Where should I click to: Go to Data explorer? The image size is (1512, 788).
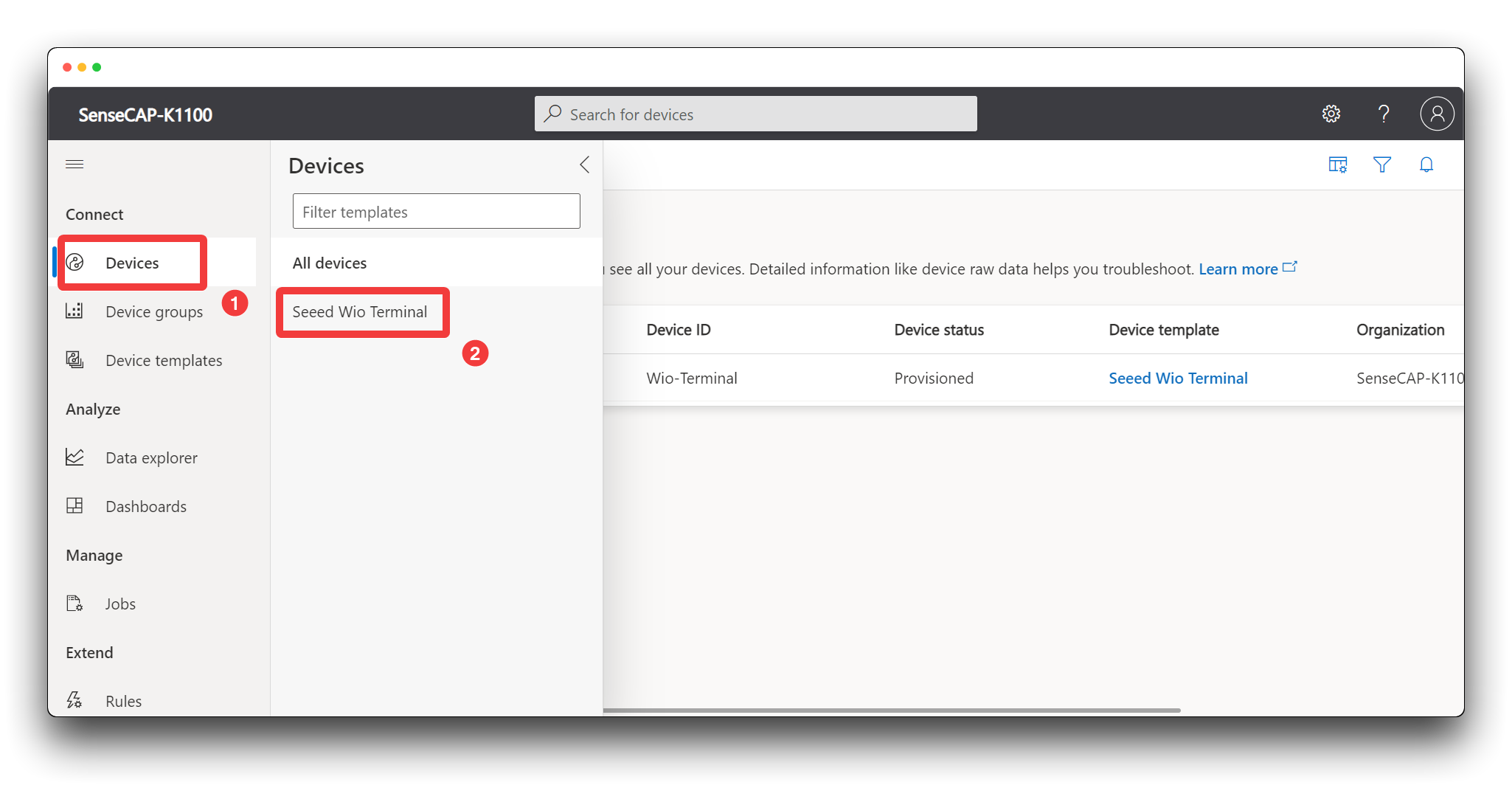click(151, 457)
